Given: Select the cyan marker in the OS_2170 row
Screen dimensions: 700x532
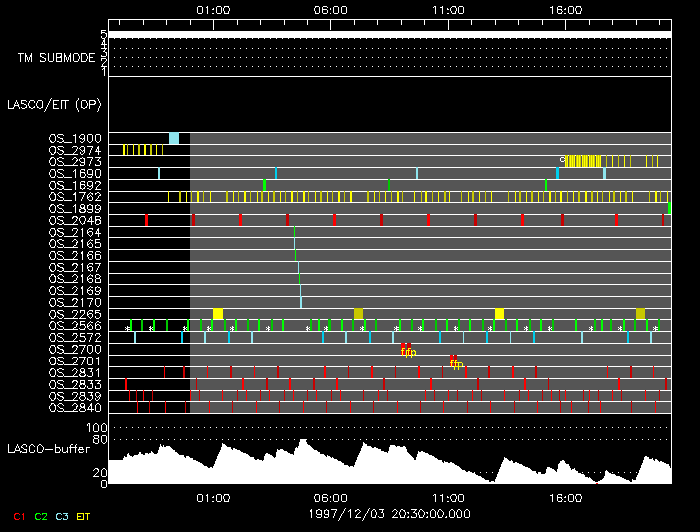Looking at the screenshot, I should click(x=301, y=302).
